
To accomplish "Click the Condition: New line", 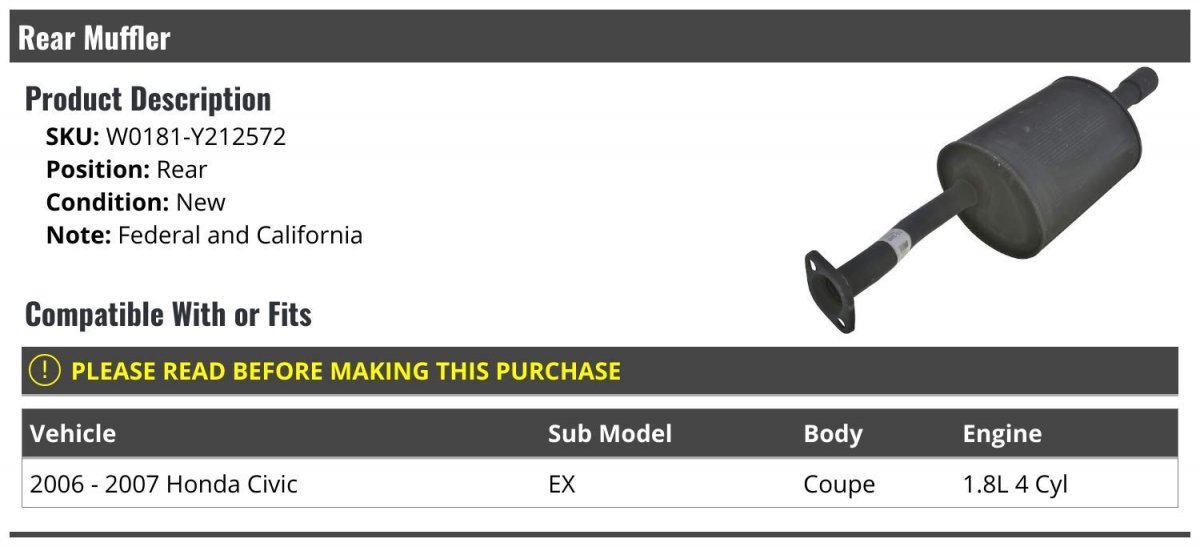I will 136,202.
